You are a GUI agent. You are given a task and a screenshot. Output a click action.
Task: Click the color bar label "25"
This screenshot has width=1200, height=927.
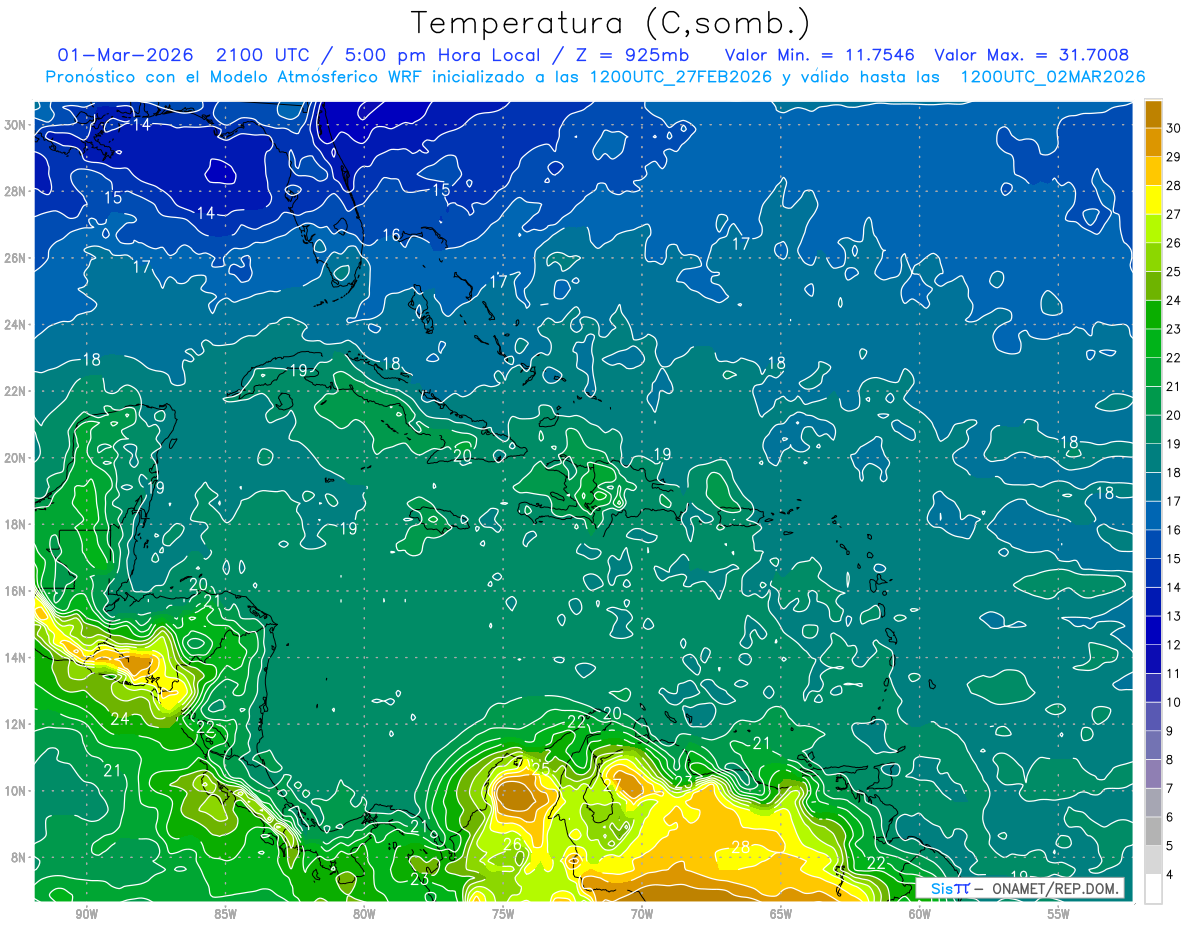(1174, 271)
